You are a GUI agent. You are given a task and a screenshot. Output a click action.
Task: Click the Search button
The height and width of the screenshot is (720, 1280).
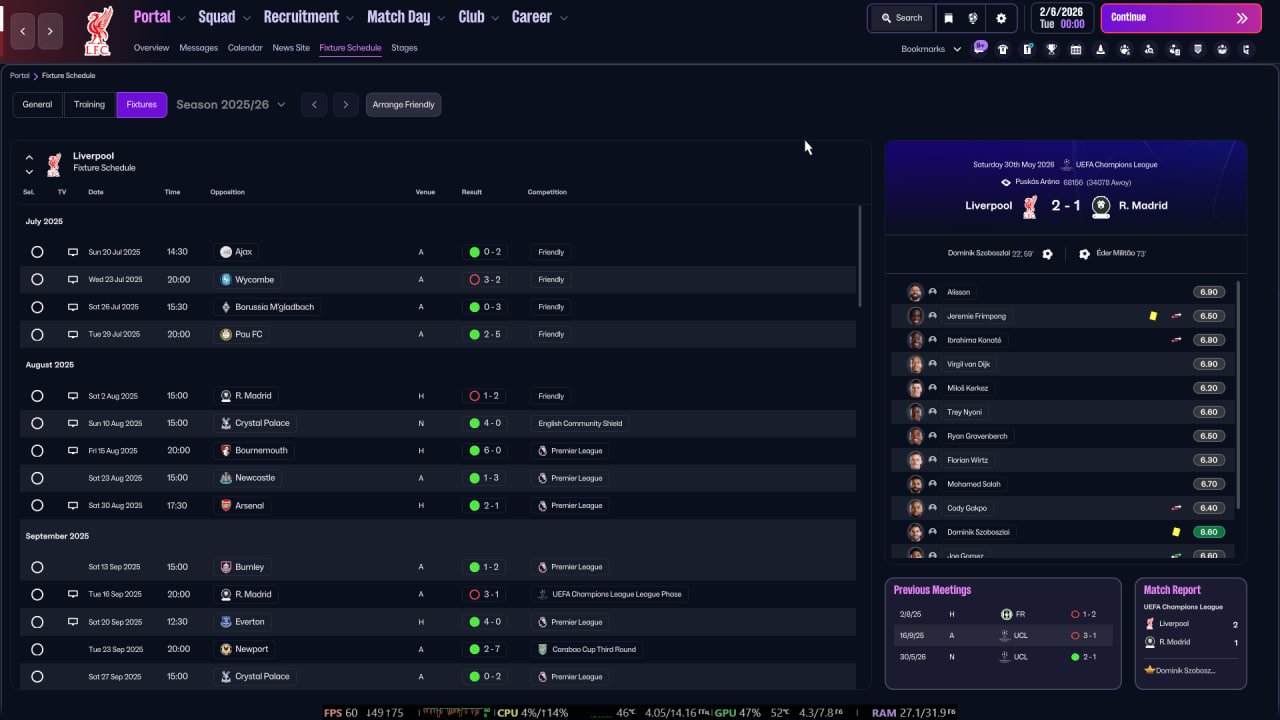(x=901, y=18)
